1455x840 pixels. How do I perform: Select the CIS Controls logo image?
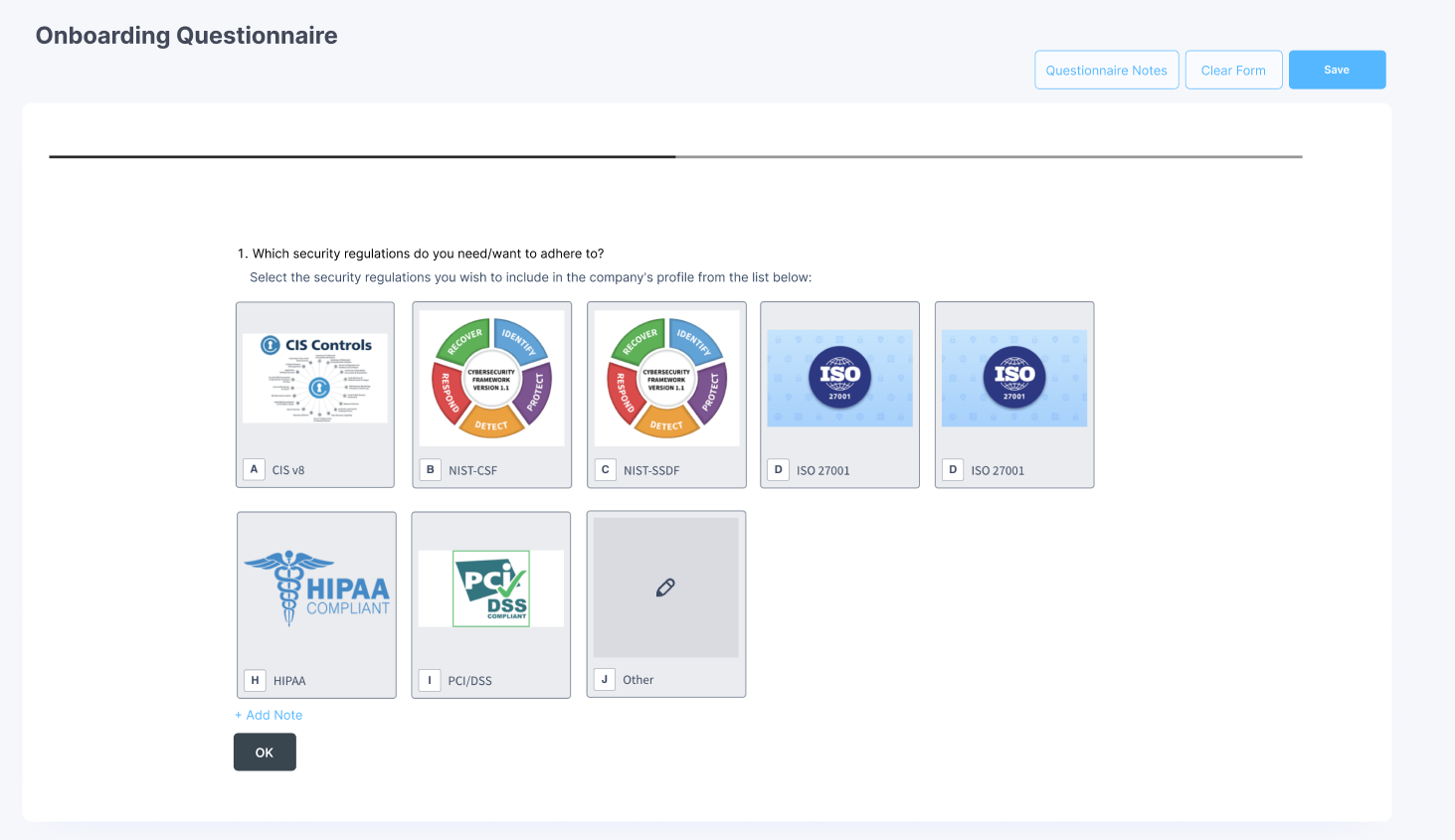point(315,378)
